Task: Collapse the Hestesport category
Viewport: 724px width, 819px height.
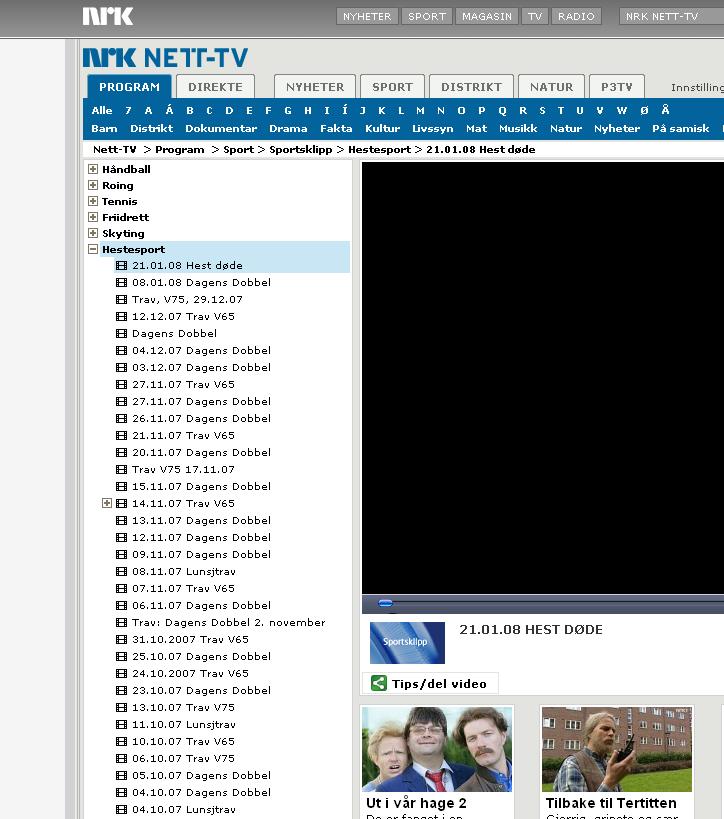Action: [x=93, y=249]
